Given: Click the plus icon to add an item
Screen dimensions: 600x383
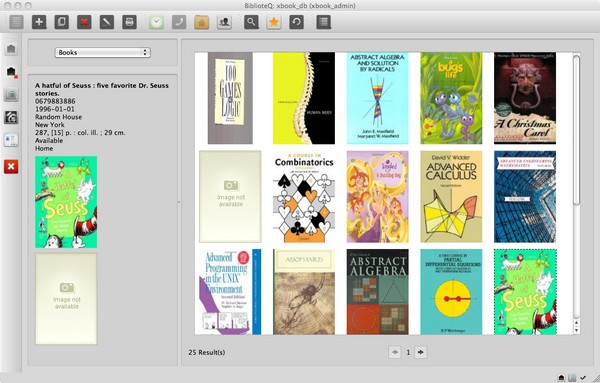Looking at the screenshot, I should [x=39, y=22].
